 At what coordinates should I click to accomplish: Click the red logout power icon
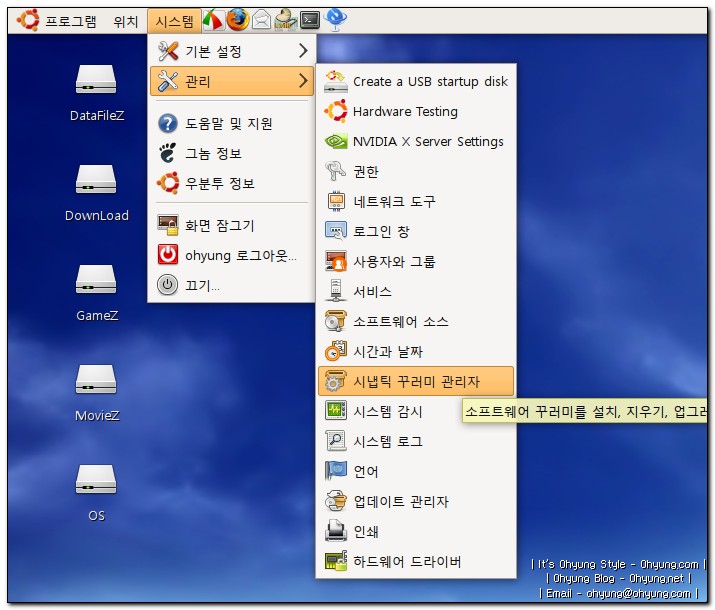[168, 255]
